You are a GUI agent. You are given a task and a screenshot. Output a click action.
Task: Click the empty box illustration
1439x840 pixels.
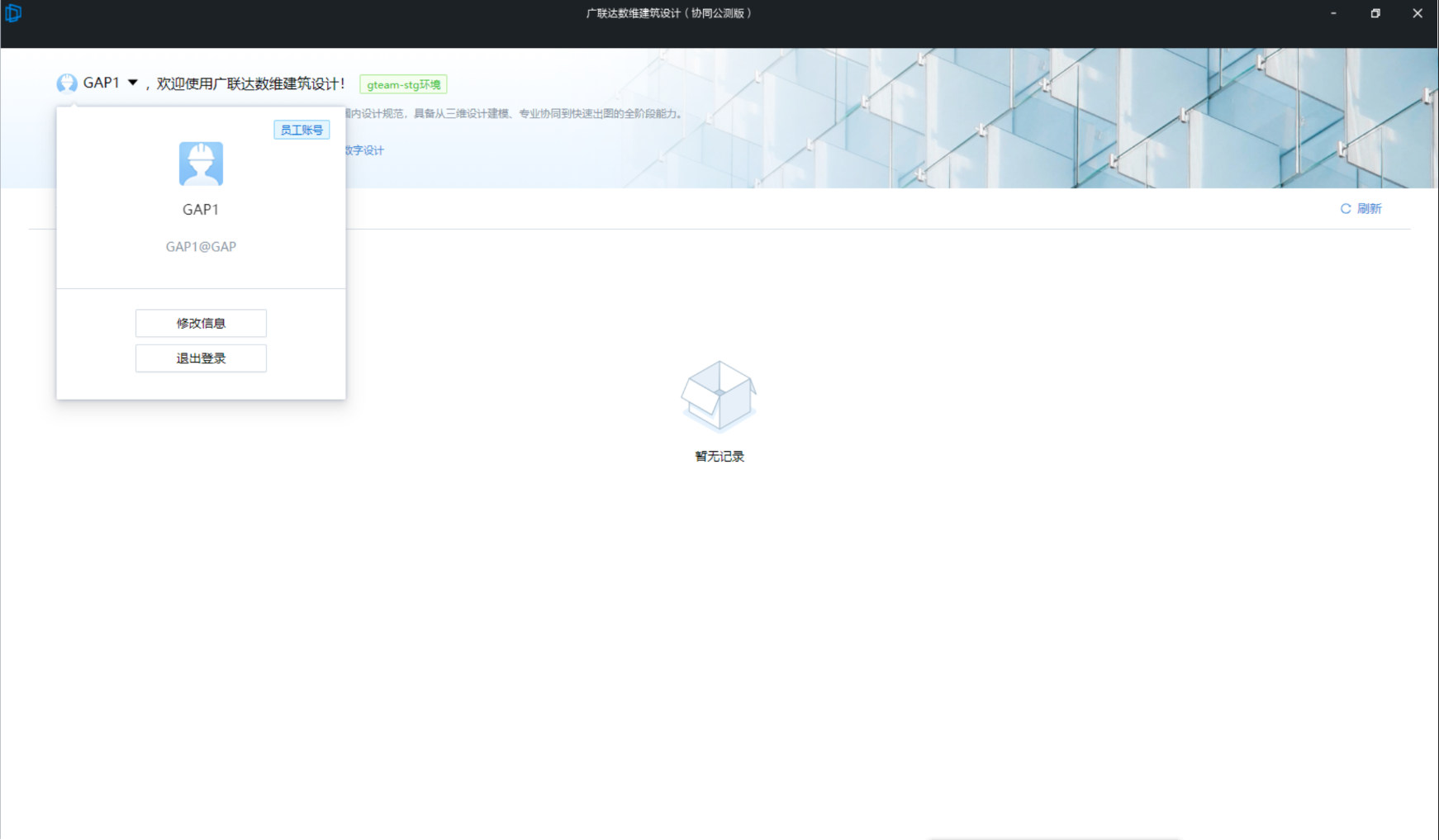pos(719,397)
